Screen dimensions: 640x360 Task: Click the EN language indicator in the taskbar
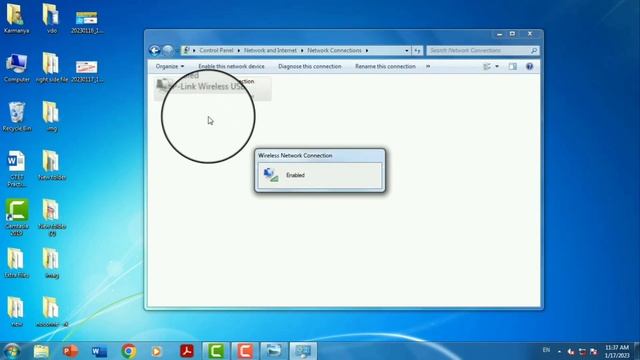coord(546,350)
